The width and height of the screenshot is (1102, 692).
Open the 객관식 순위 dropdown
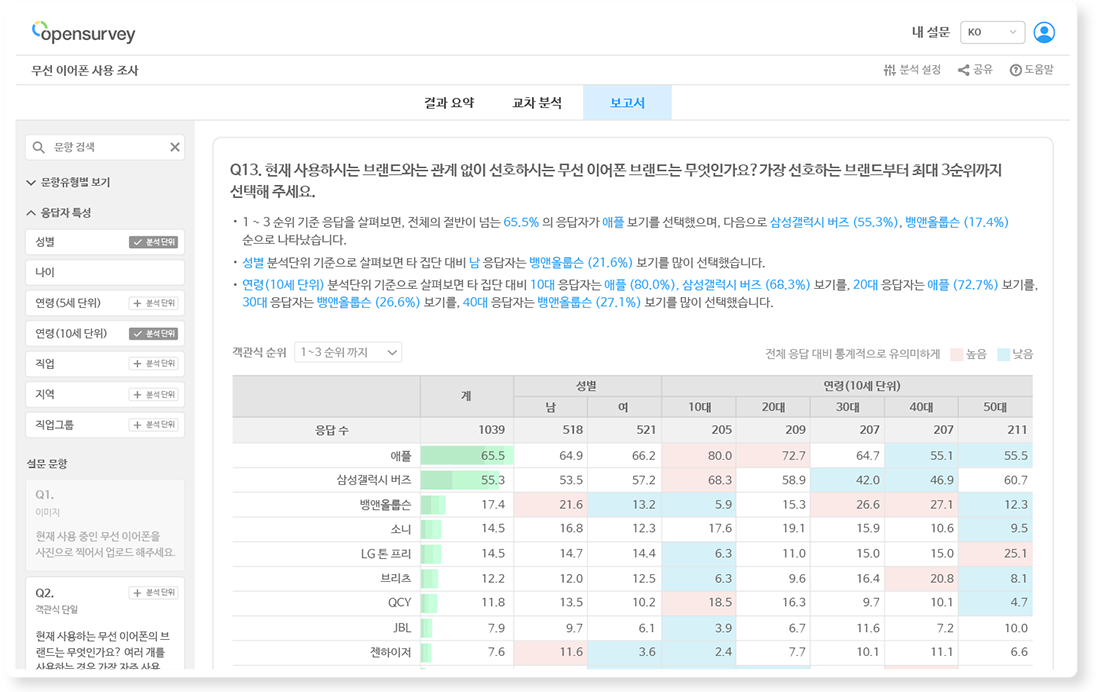(x=348, y=352)
